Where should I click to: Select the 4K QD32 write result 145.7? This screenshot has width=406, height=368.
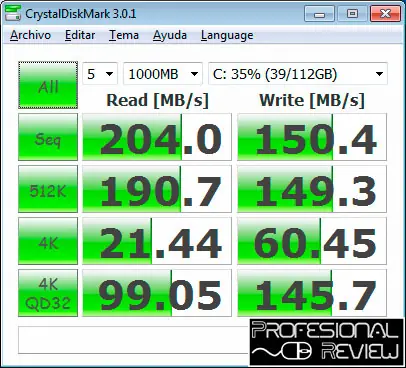(312, 293)
